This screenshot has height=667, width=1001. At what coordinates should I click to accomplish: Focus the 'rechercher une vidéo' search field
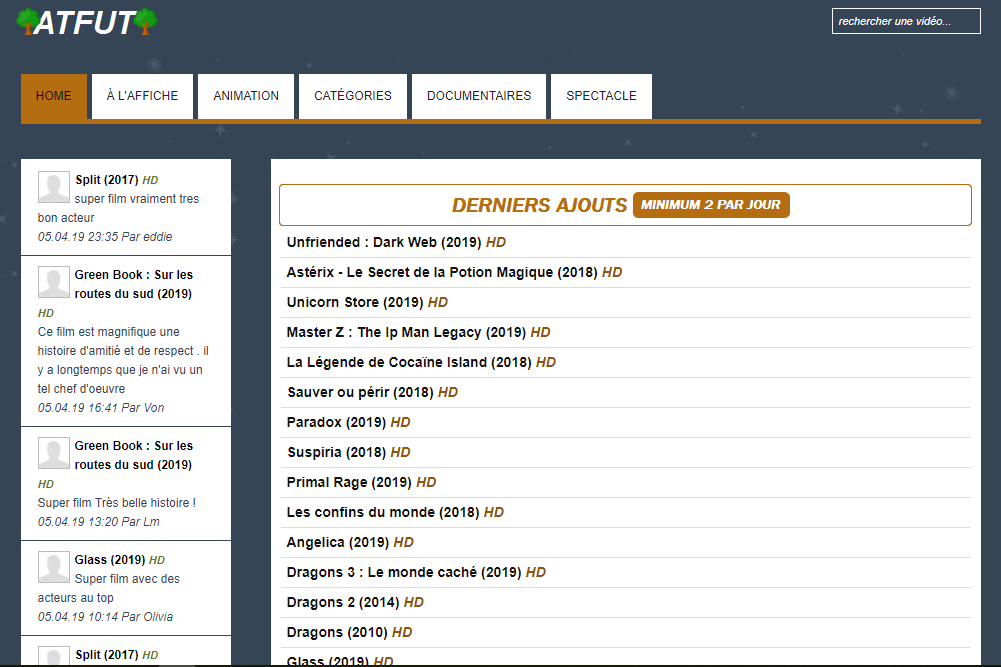click(x=906, y=21)
